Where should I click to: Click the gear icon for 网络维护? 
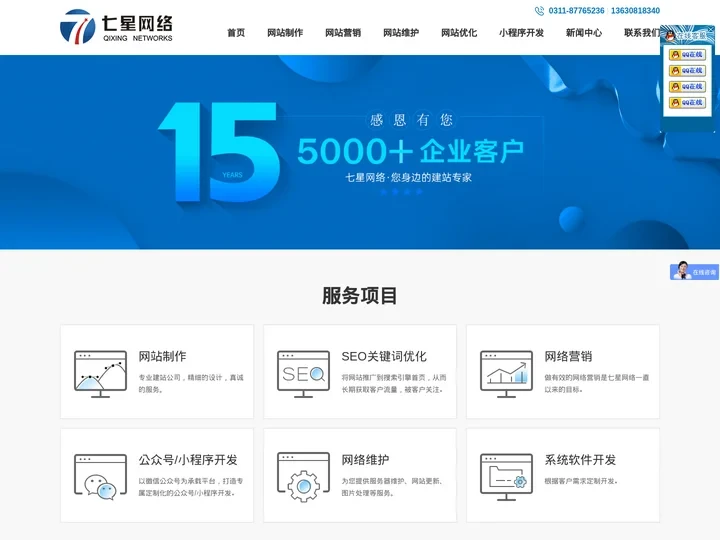304,478
